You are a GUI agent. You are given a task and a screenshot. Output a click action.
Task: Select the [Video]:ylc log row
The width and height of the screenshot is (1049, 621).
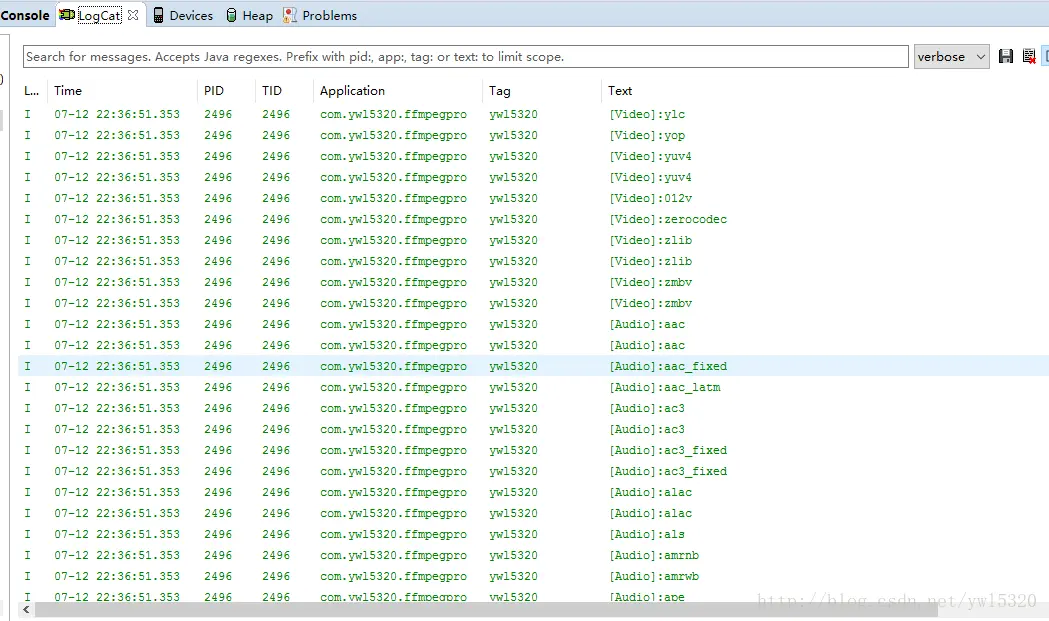click(x=533, y=114)
